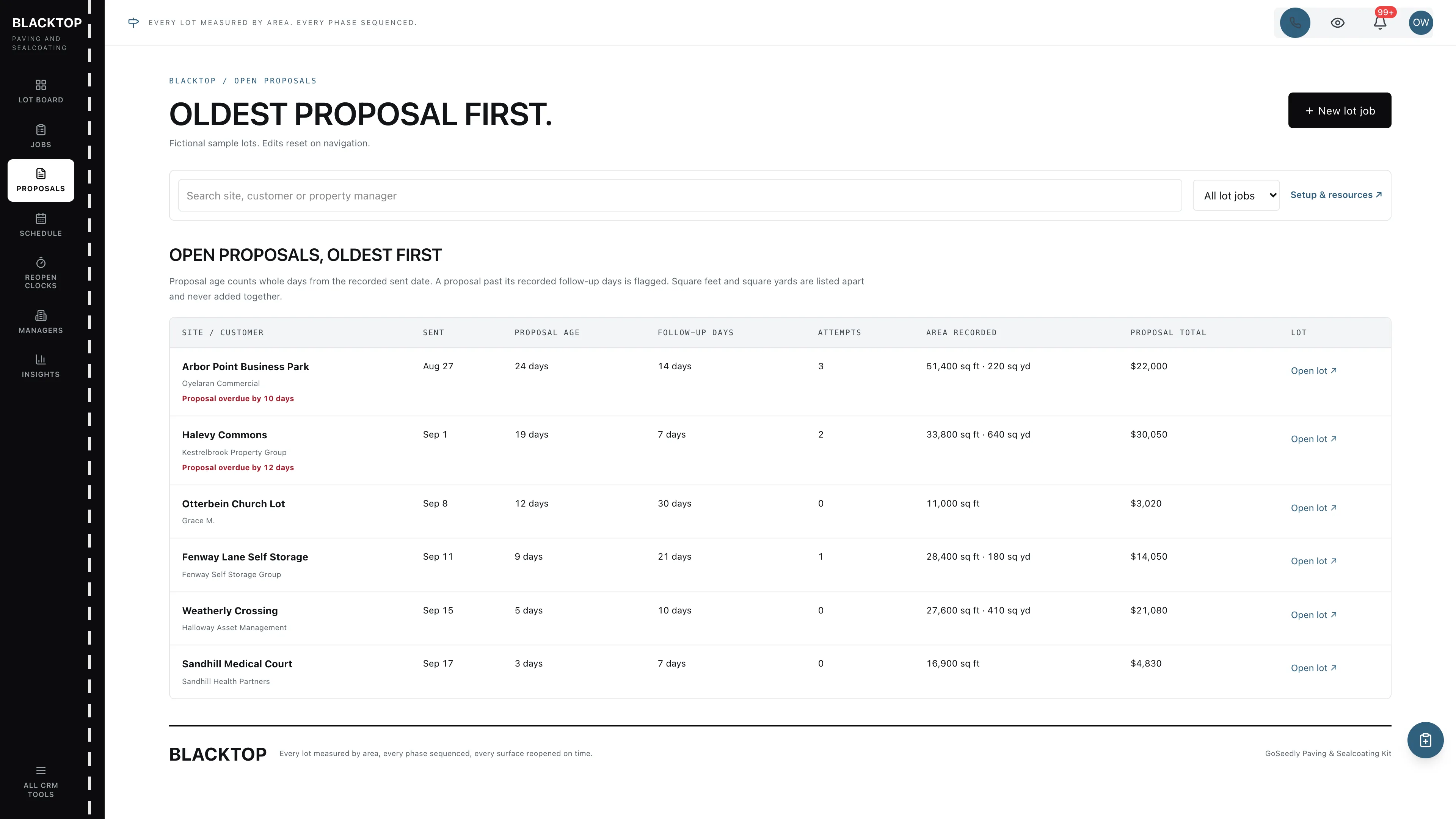The height and width of the screenshot is (819, 1456).
Task: Click the phone call icon button
Action: (x=1295, y=23)
